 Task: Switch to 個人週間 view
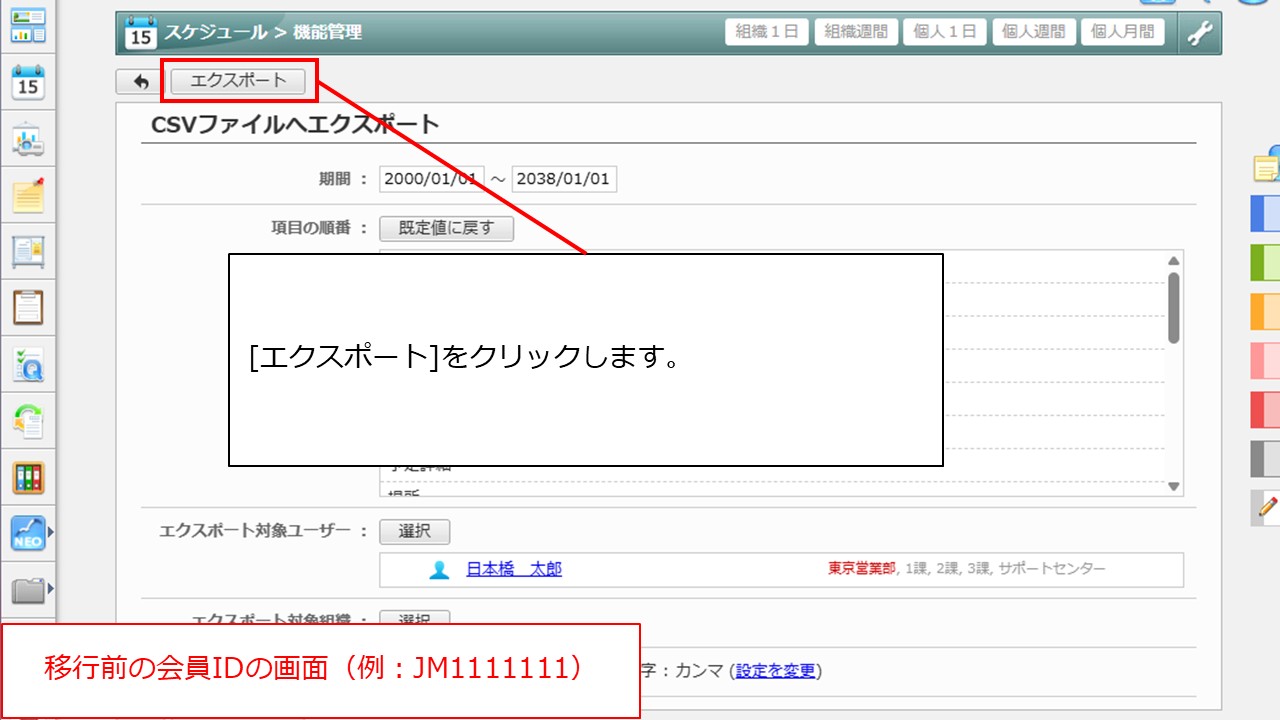tap(1034, 32)
